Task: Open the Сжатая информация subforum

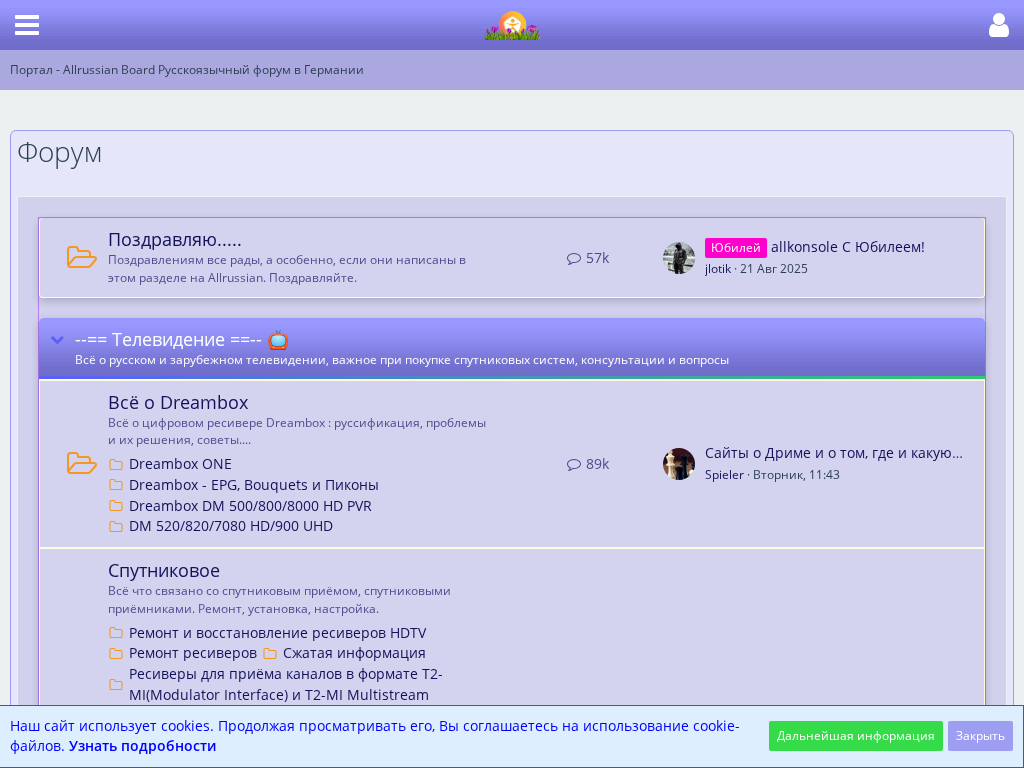Action: click(x=354, y=653)
